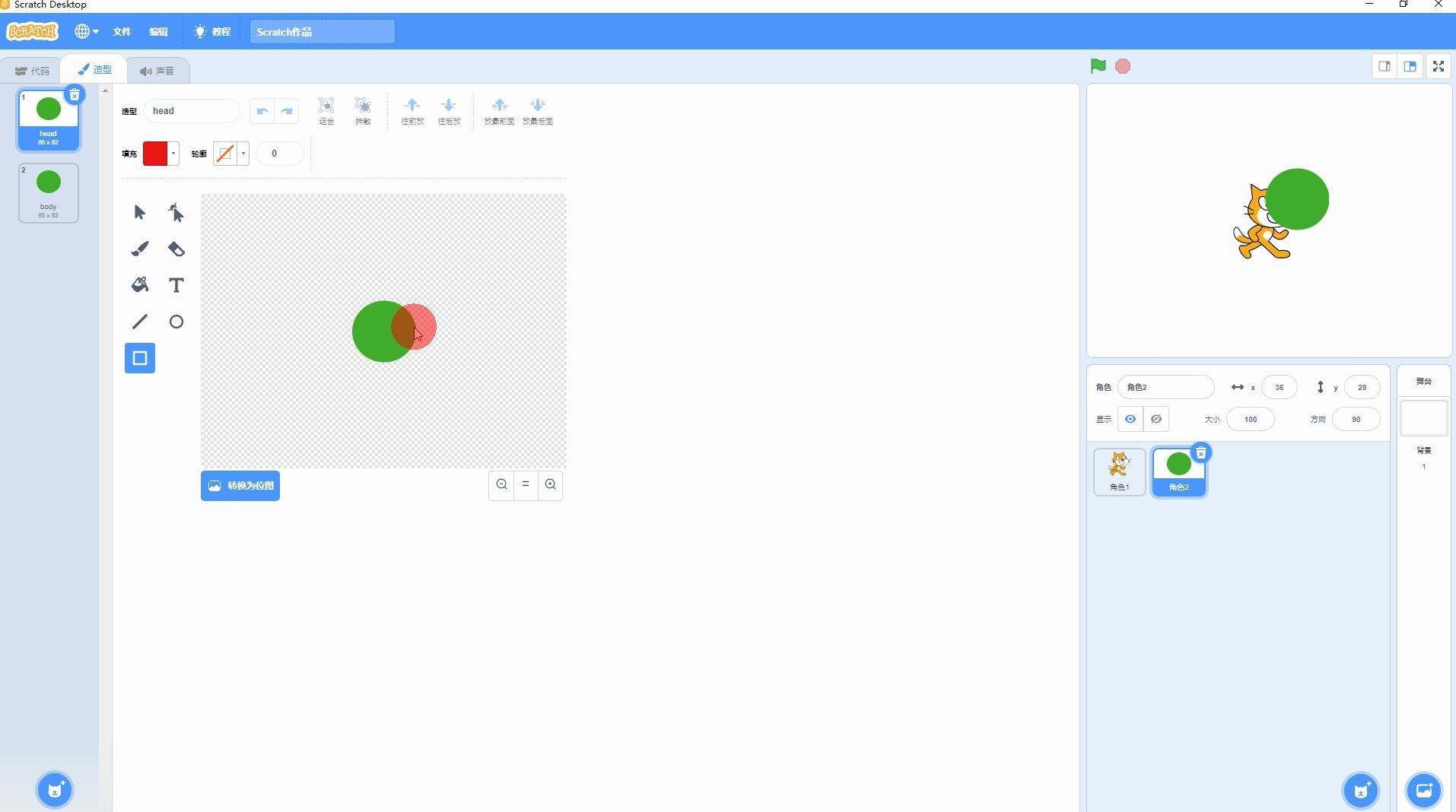Switch to the 代码 tab
Screen dimensions: 1456x812
(x=32, y=71)
